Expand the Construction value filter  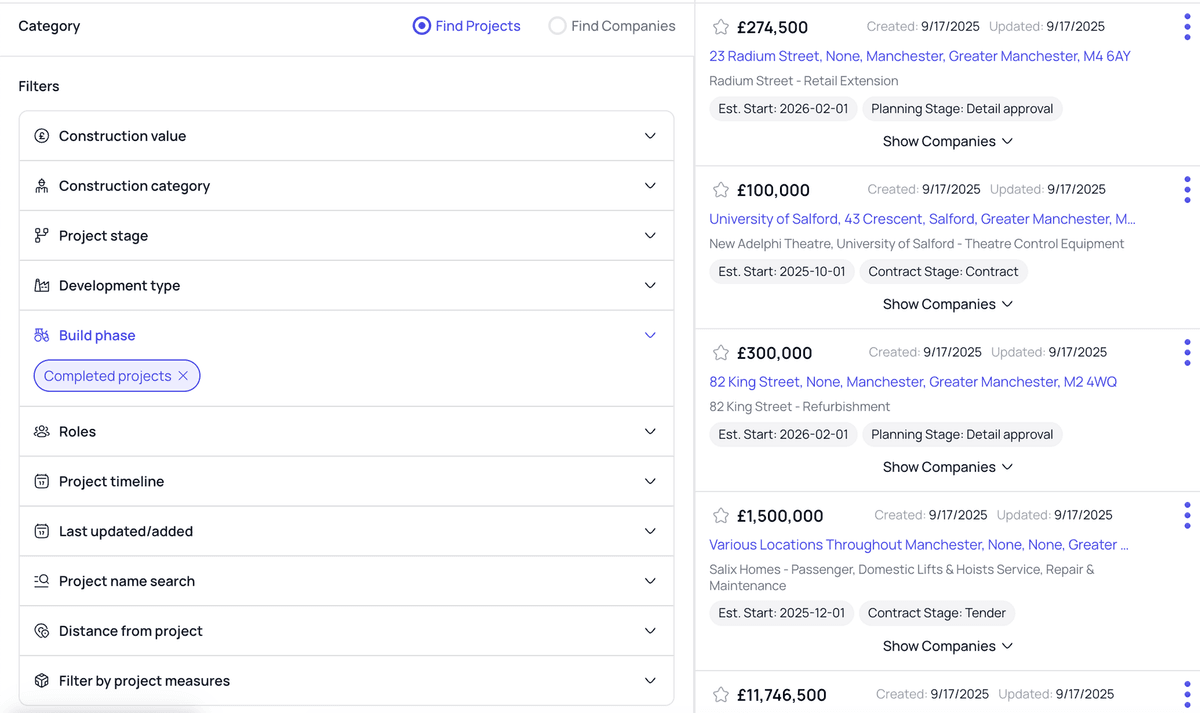pyautogui.click(x=346, y=136)
